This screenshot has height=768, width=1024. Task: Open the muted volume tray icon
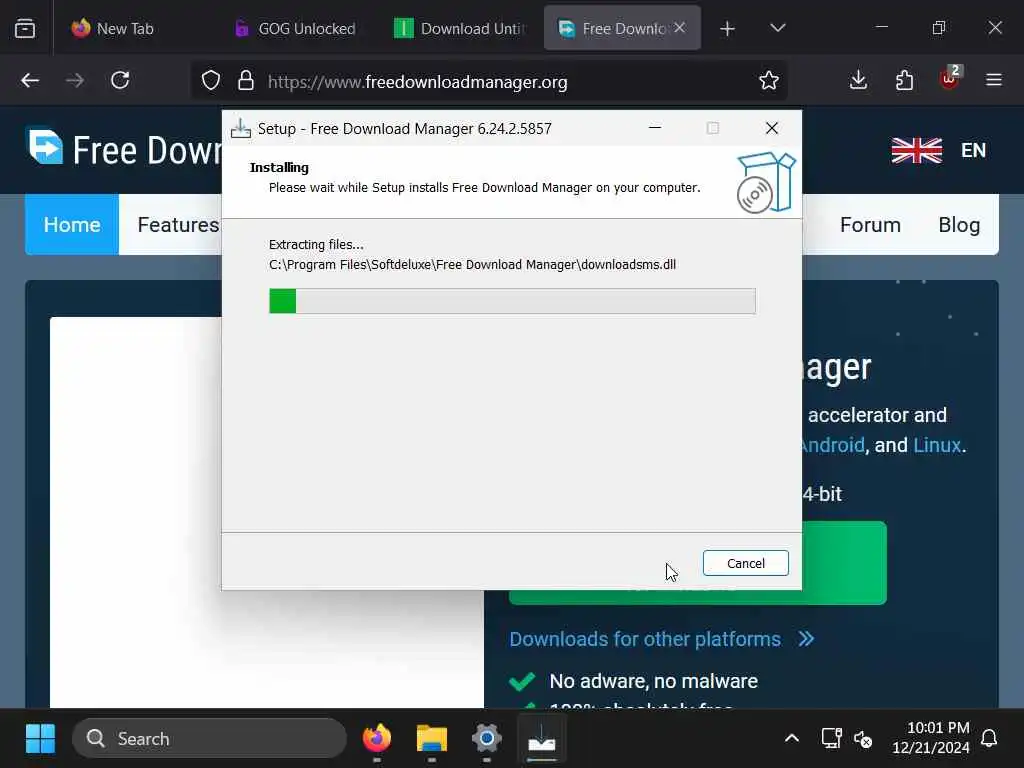pyautogui.click(x=863, y=739)
